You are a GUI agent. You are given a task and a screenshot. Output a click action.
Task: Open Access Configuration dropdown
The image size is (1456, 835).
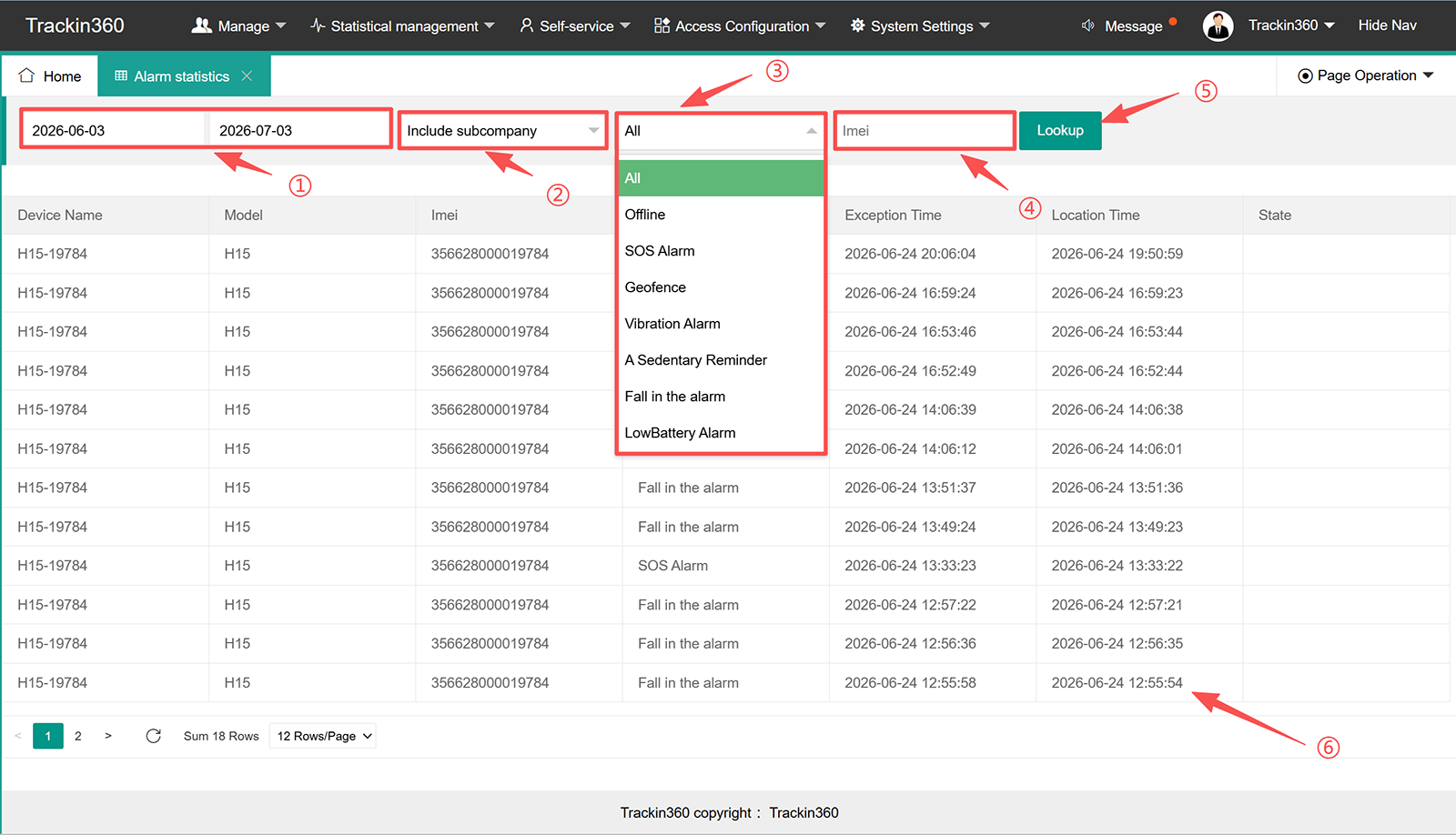point(739,25)
